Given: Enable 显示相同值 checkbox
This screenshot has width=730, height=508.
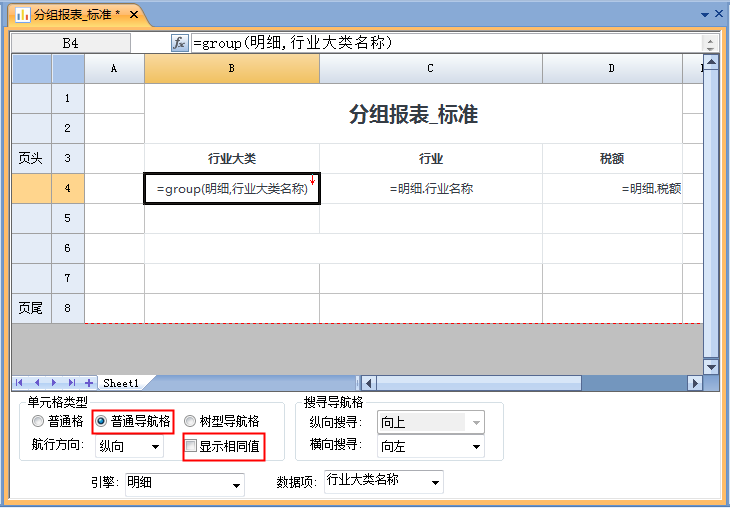Looking at the screenshot, I should coord(191,446).
